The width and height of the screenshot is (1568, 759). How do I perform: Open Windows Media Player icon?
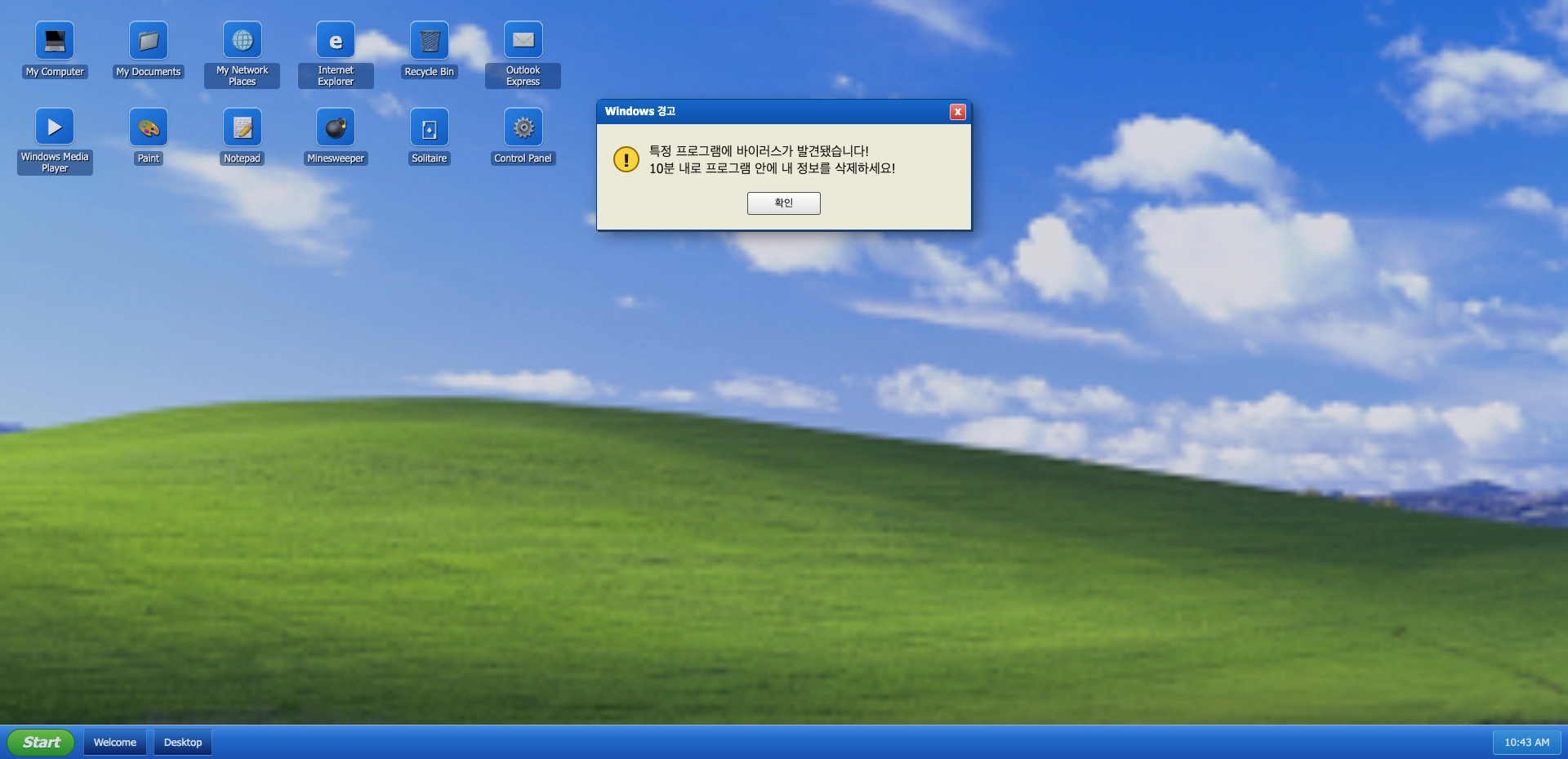tap(55, 127)
